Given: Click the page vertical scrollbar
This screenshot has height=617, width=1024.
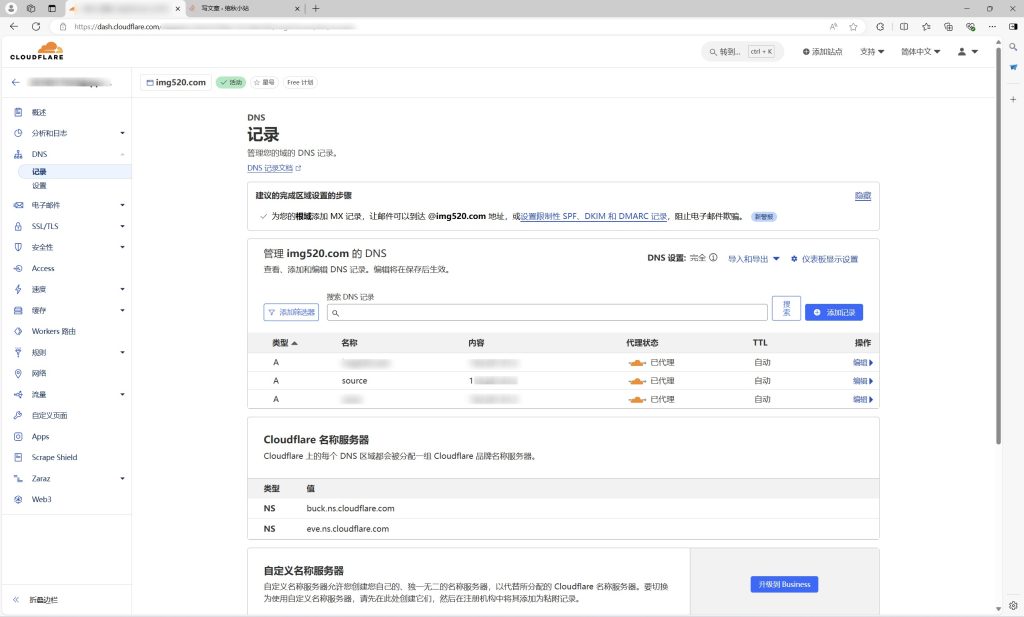Looking at the screenshot, I should [x=998, y=245].
